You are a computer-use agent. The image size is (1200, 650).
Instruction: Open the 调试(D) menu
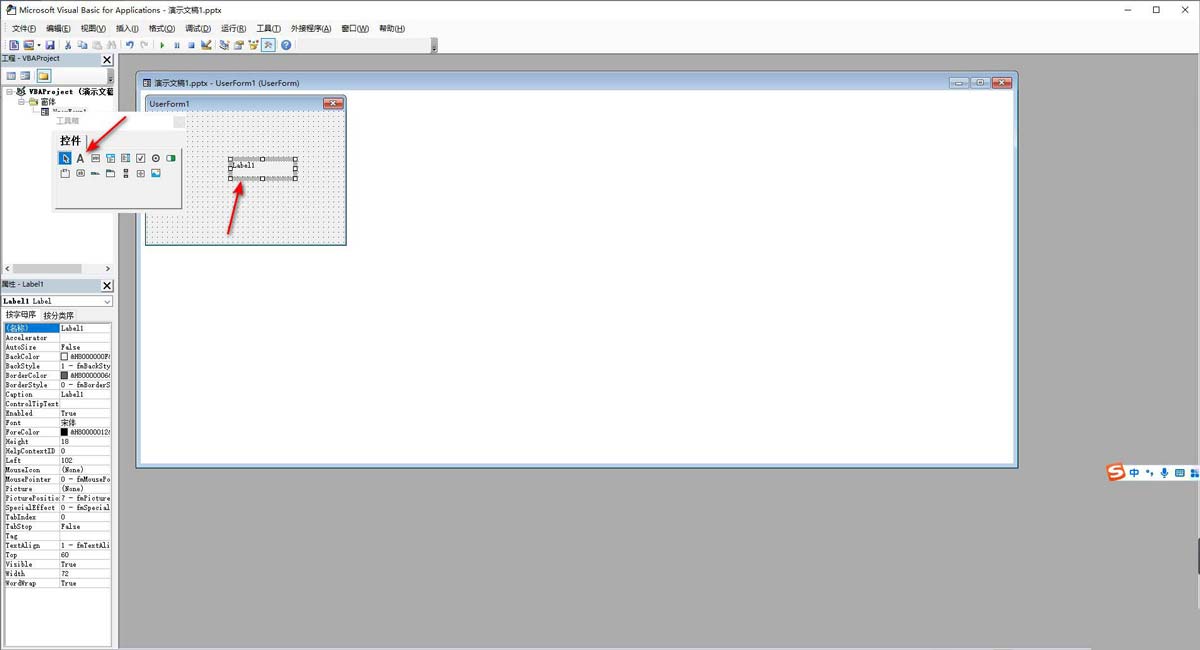coord(197,28)
